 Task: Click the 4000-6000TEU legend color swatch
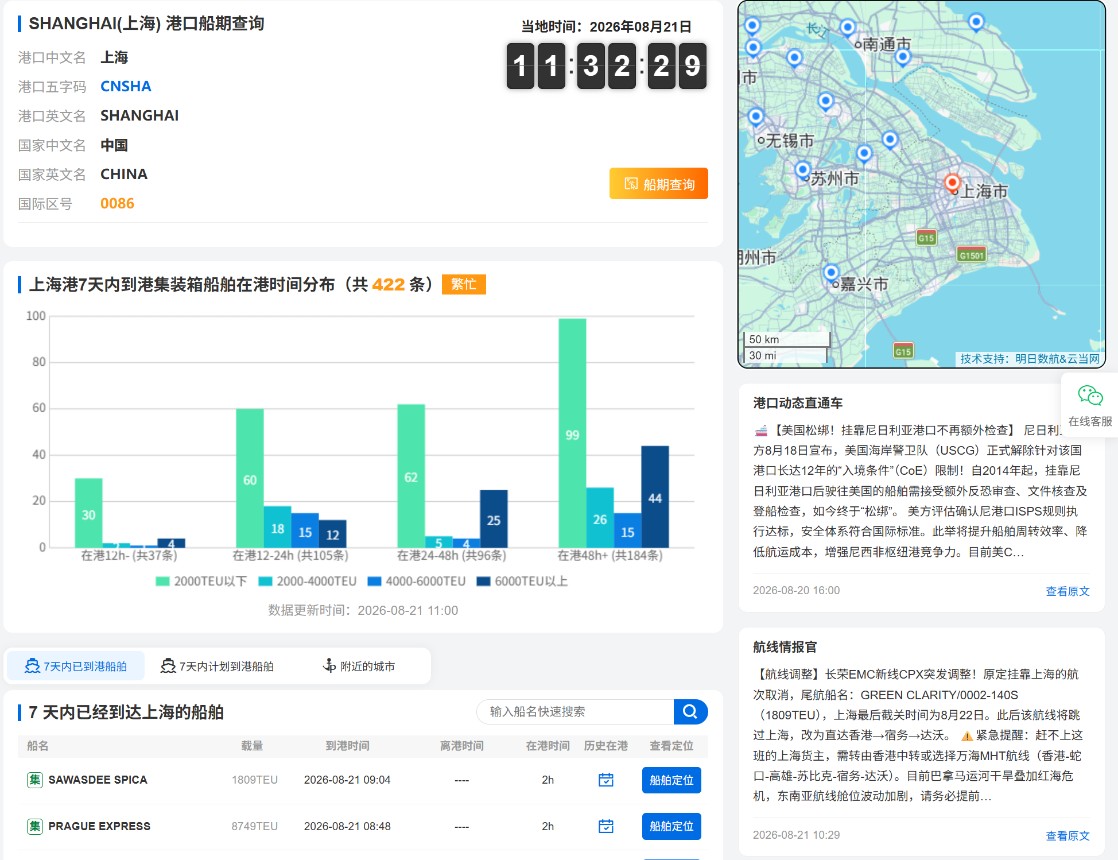click(374, 581)
